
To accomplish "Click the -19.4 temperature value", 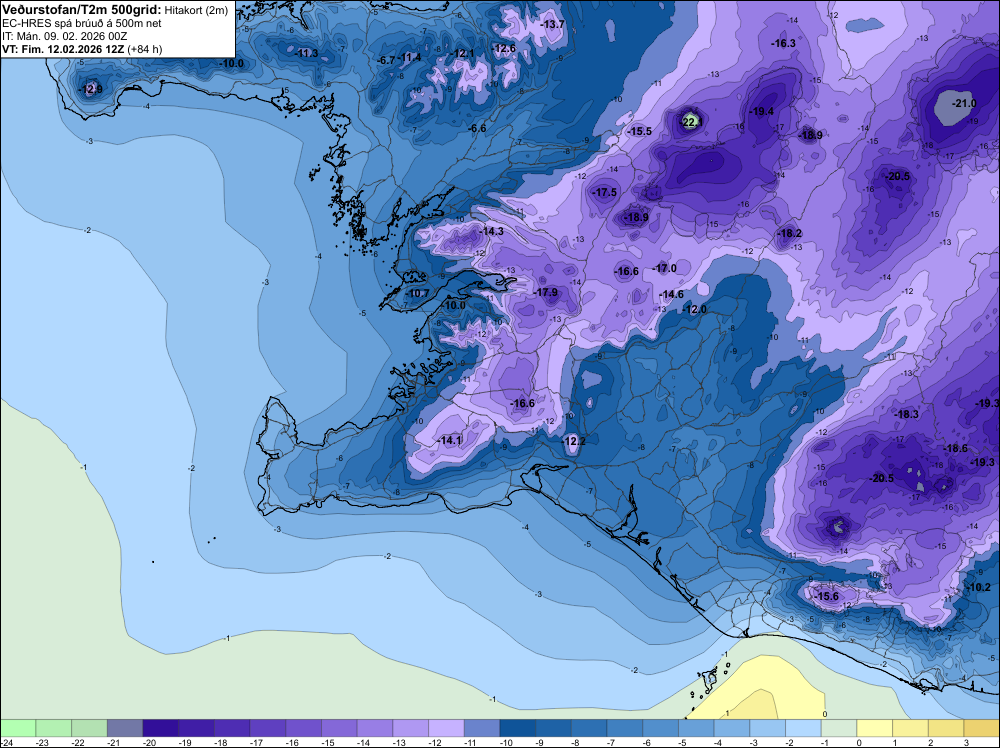I will click(x=761, y=111).
